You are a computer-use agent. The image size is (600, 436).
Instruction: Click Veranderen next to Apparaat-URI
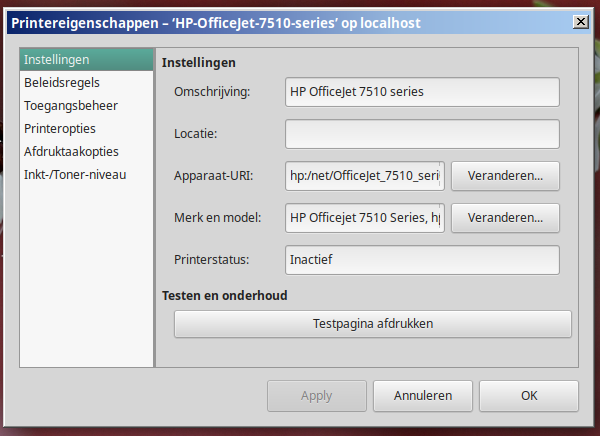(x=505, y=176)
